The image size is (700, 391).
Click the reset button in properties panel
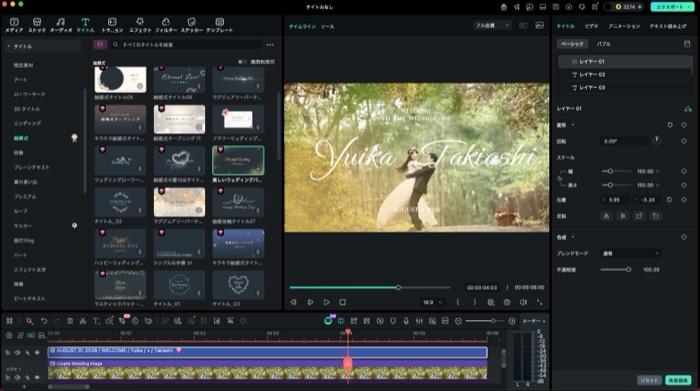point(649,380)
